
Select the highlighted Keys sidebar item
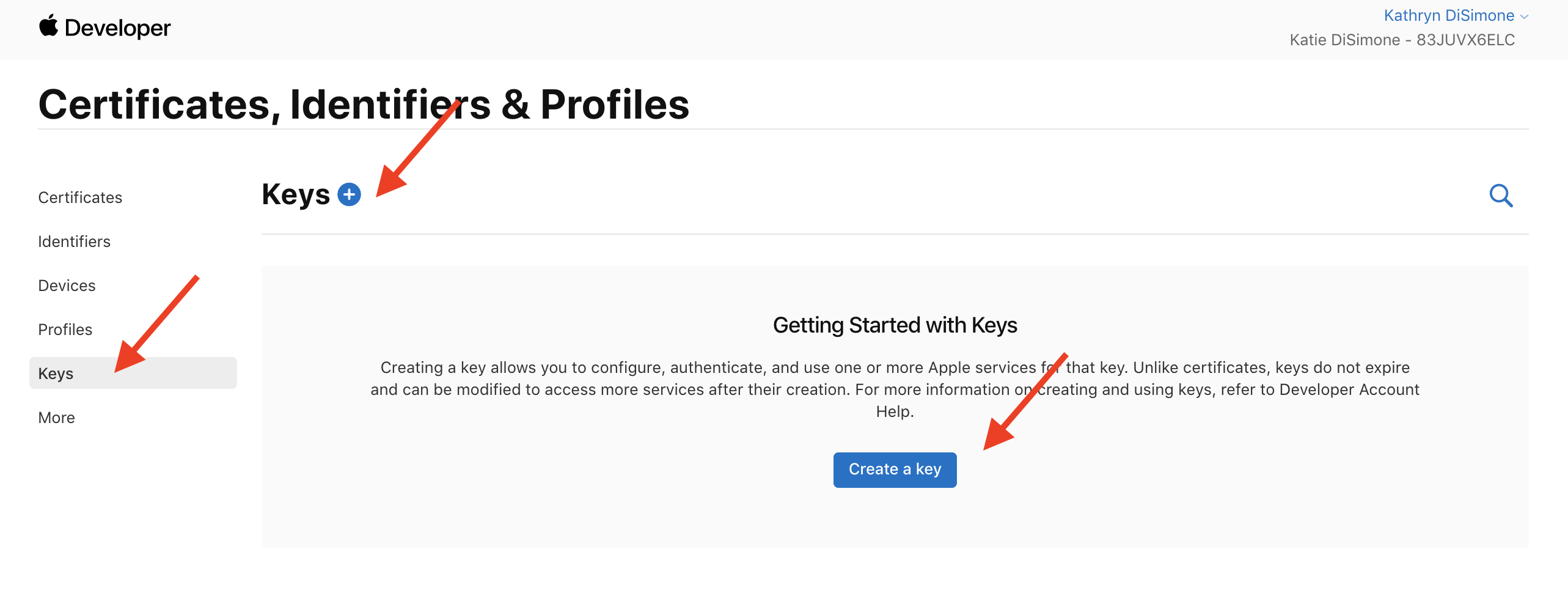[x=56, y=374]
